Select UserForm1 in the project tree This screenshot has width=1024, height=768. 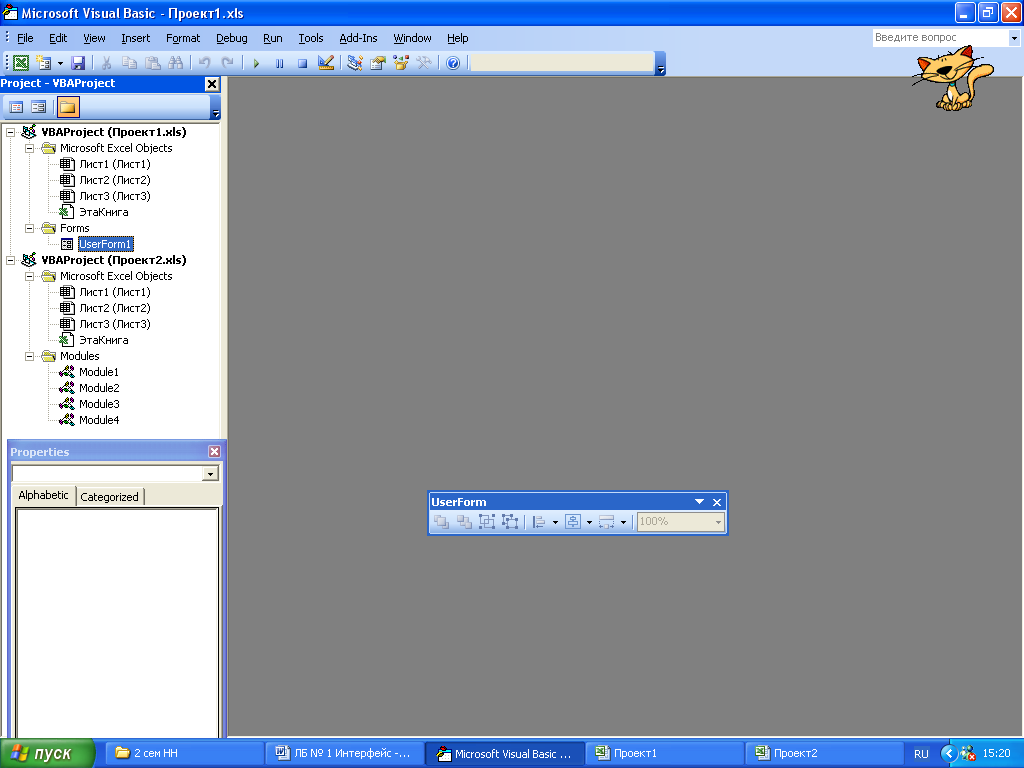coord(105,244)
